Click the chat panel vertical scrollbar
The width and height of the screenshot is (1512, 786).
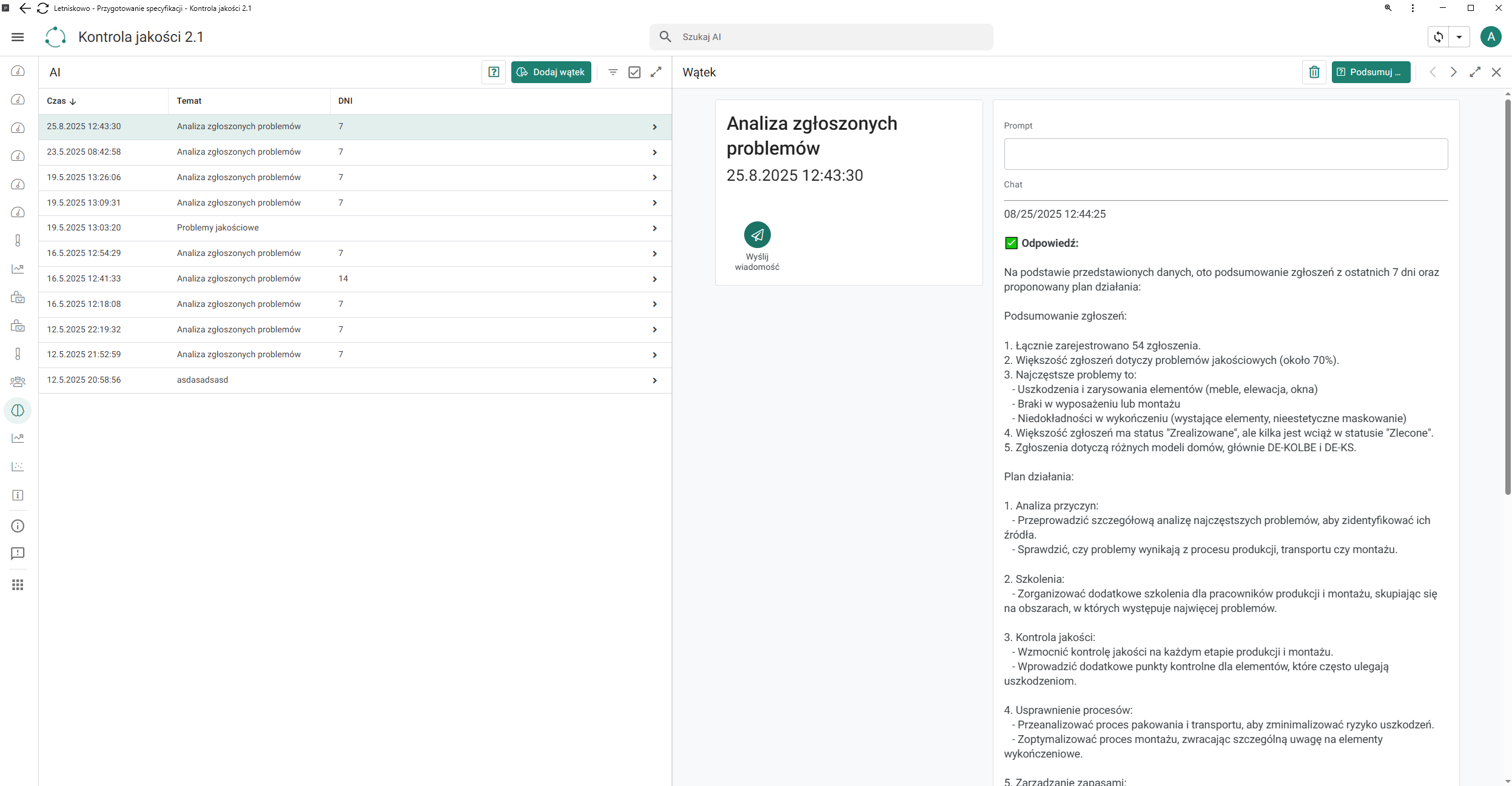tap(1508, 297)
